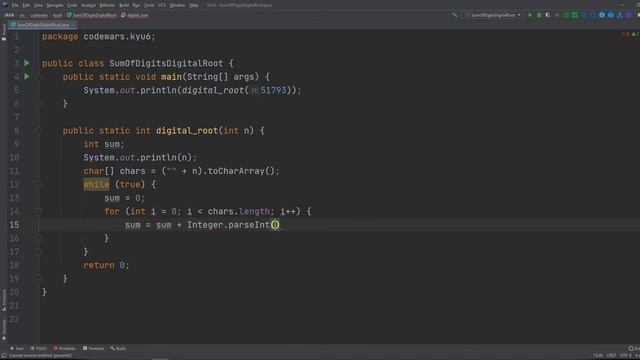
Task: Open the Project tool window from left stripe
Action: pyautogui.click(x=4, y=32)
